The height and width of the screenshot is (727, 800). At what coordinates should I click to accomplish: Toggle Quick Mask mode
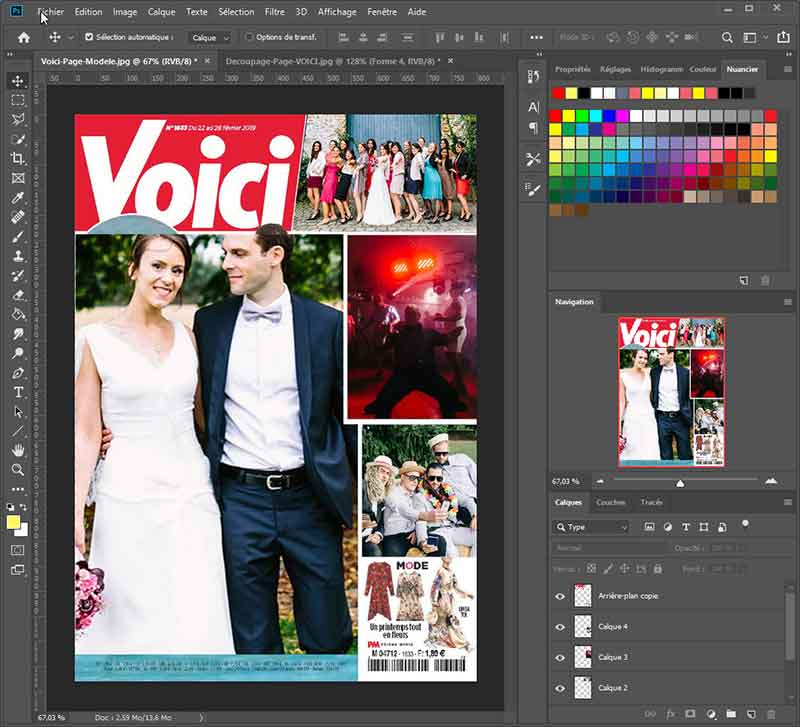coord(18,550)
